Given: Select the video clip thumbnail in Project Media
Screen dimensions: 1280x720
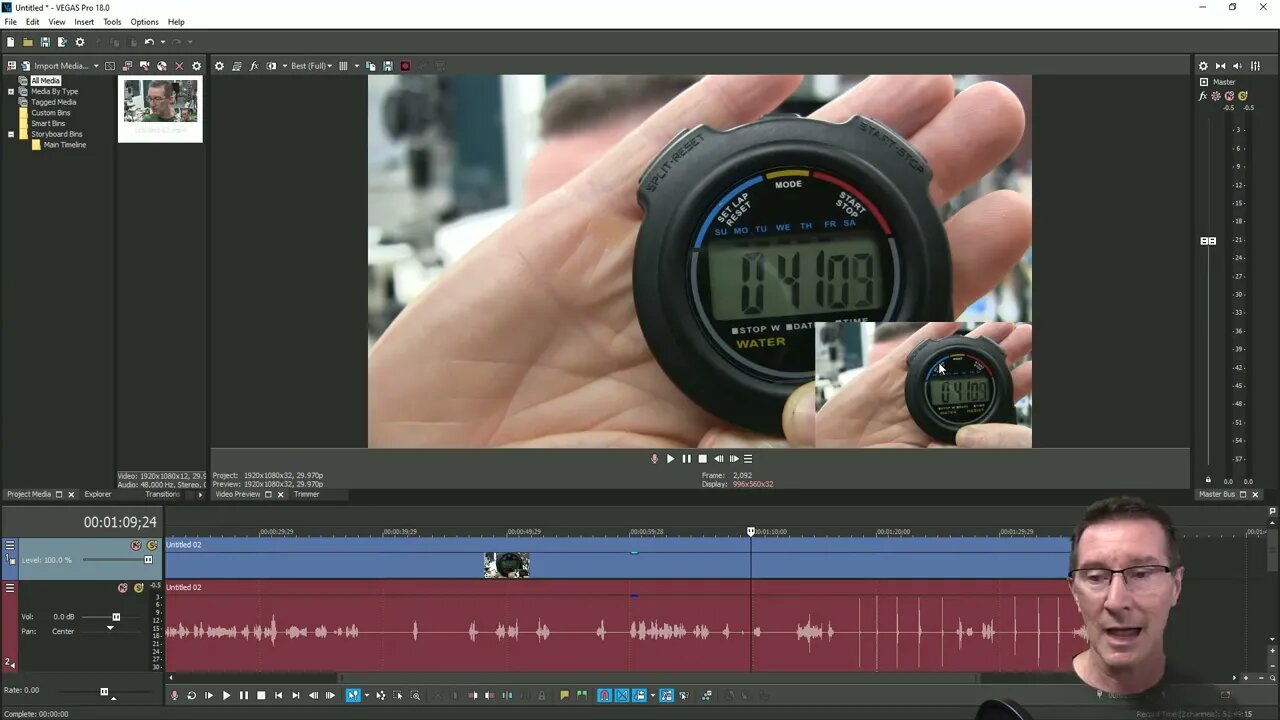Looking at the screenshot, I should coord(160,108).
